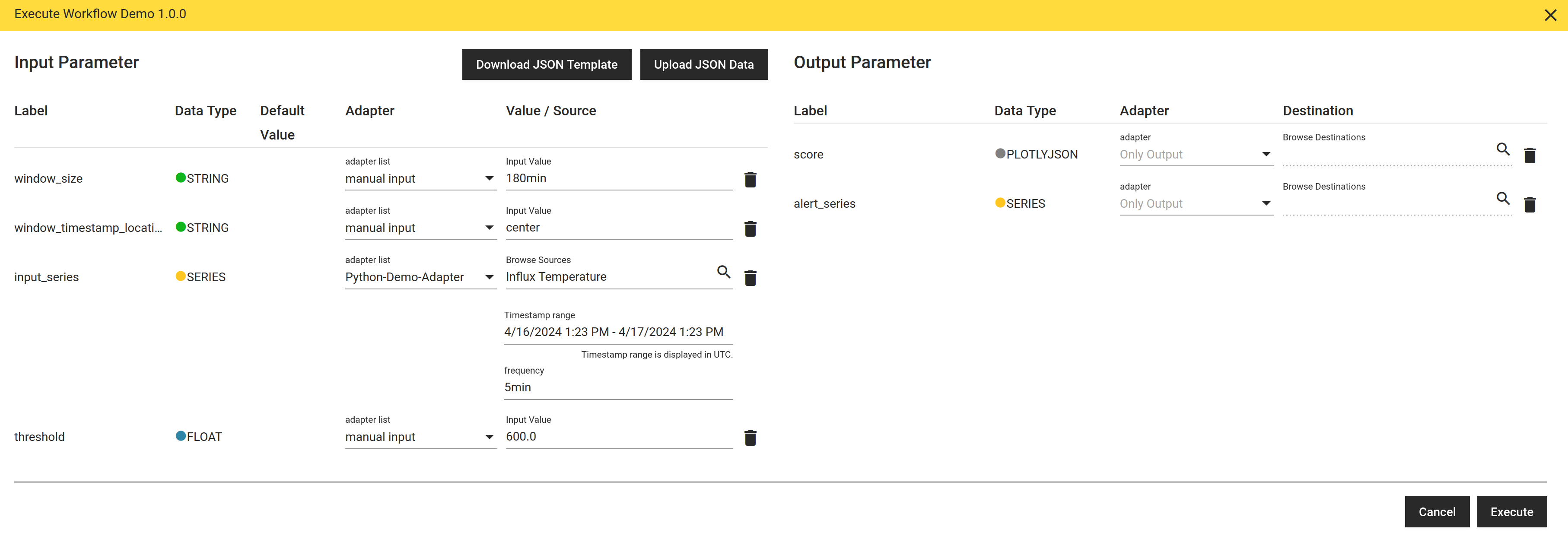This screenshot has height=536, width=1568.
Task: Click Upload JSON Data button
Action: [x=704, y=64]
